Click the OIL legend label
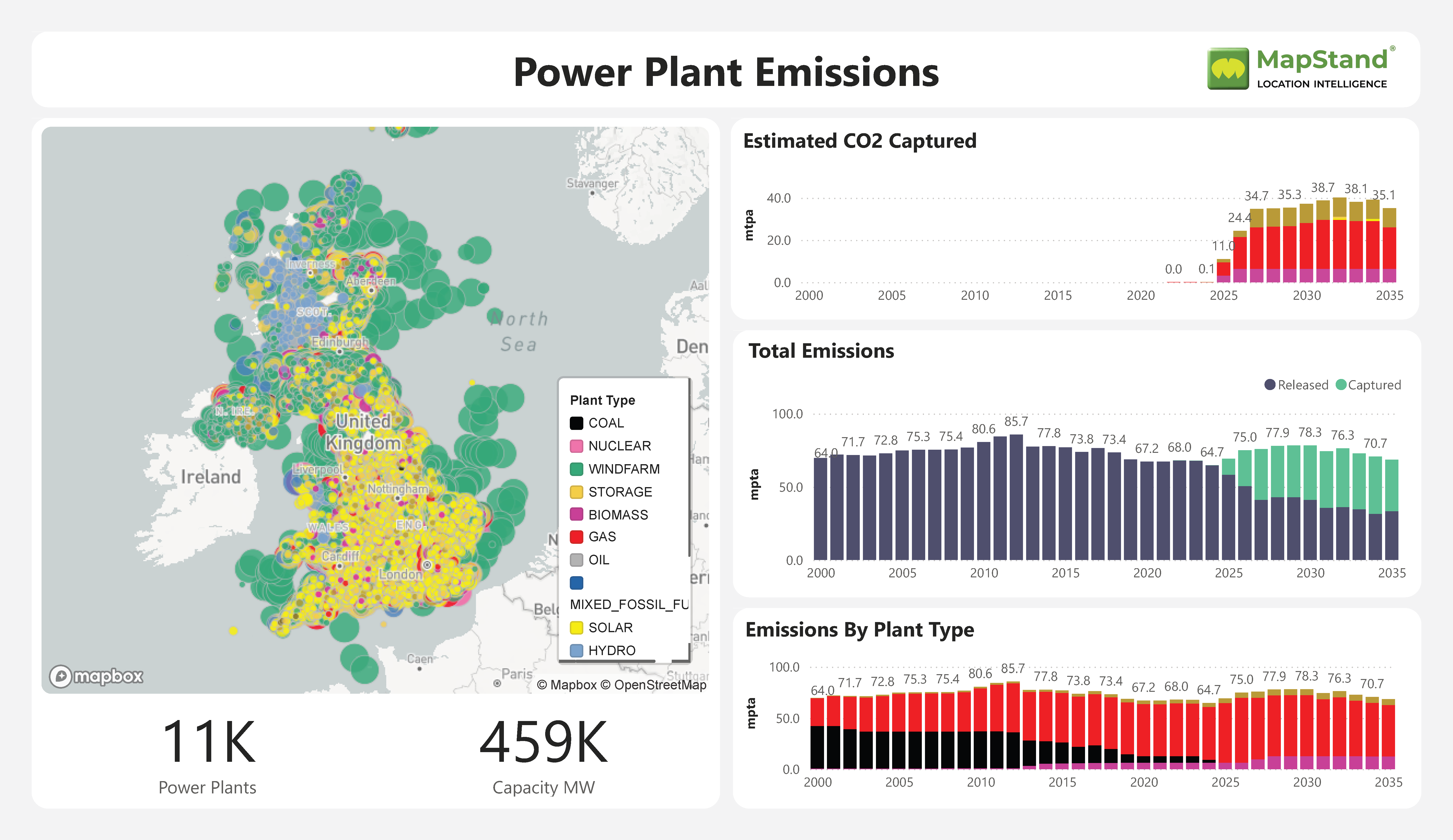 [599, 560]
